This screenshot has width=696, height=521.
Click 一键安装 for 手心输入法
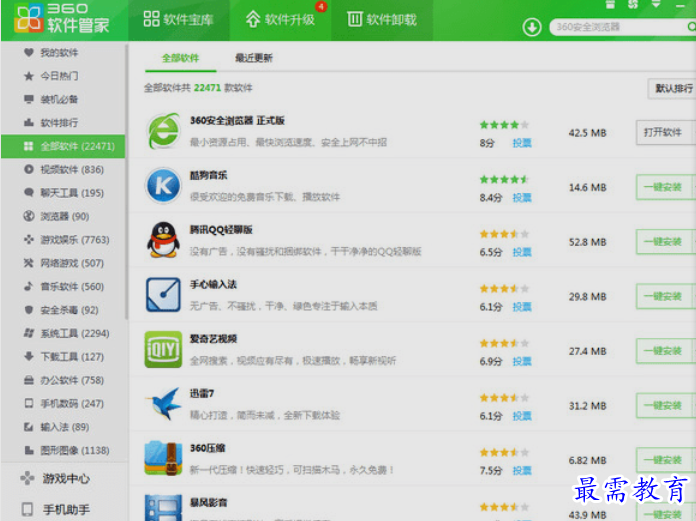tap(665, 296)
